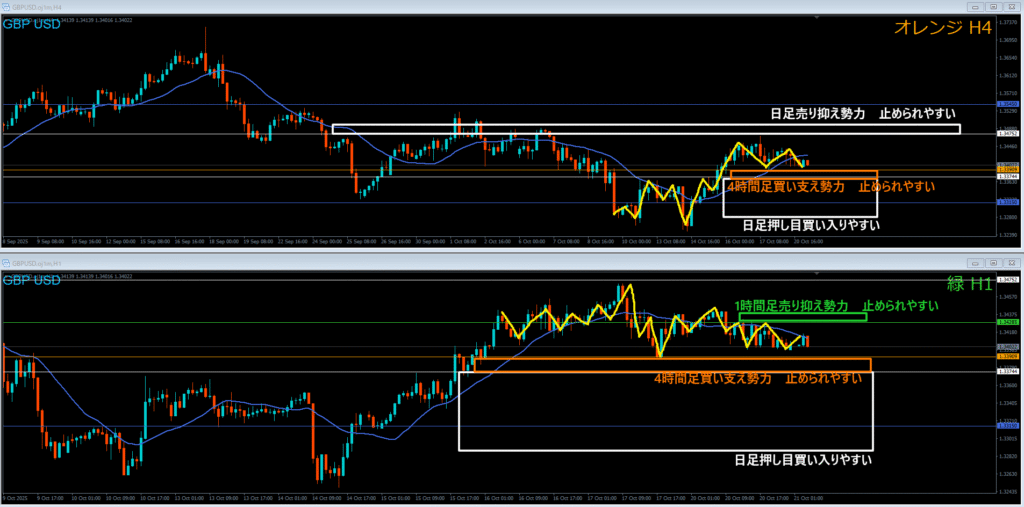Close the GBPUSD H1 chart window
Image resolution: width=1024 pixels, height=507 pixels.
click(x=1010, y=263)
